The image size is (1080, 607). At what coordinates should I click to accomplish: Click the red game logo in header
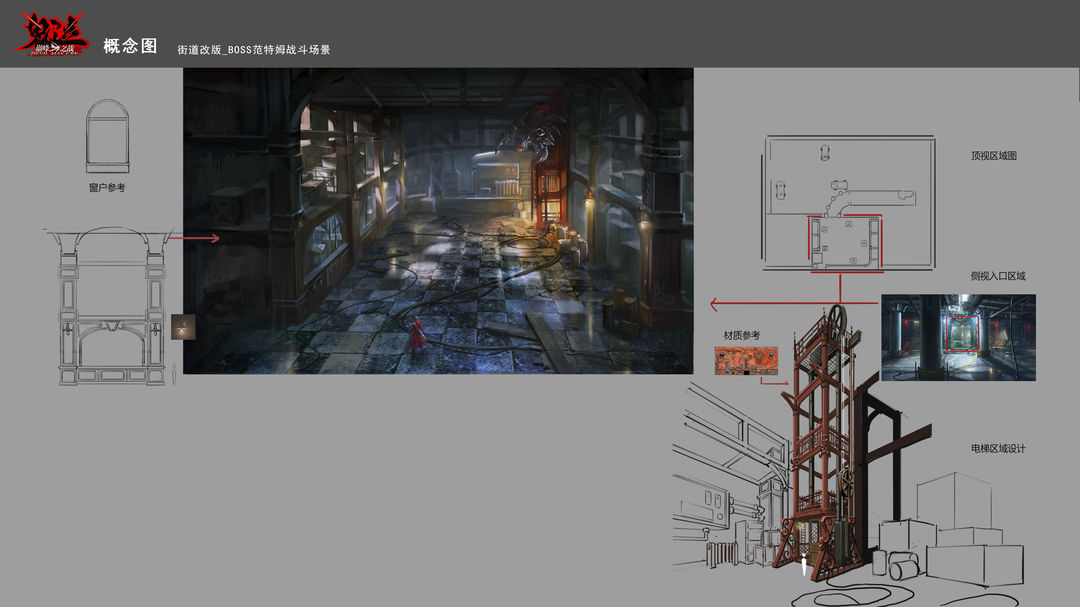click(x=53, y=33)
